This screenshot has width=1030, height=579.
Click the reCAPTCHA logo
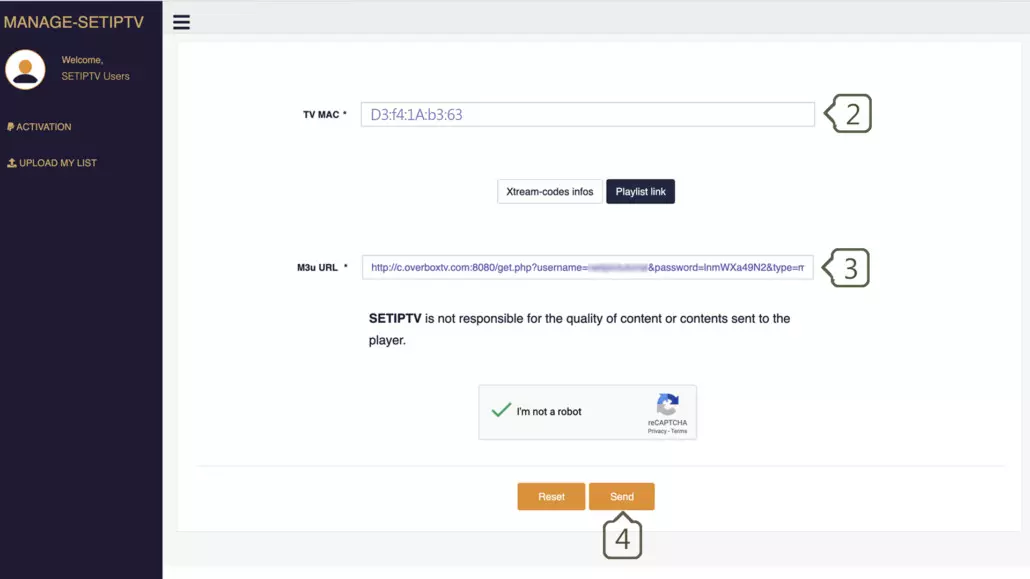[667, 404]
